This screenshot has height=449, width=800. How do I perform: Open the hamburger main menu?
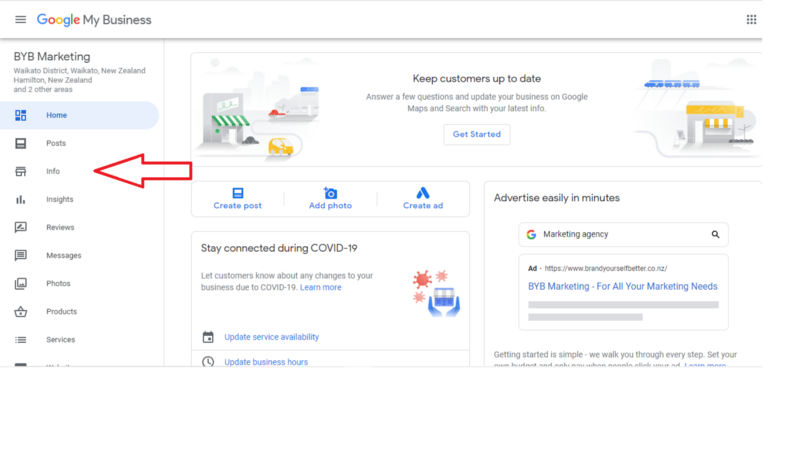click(x=20, y=19)
